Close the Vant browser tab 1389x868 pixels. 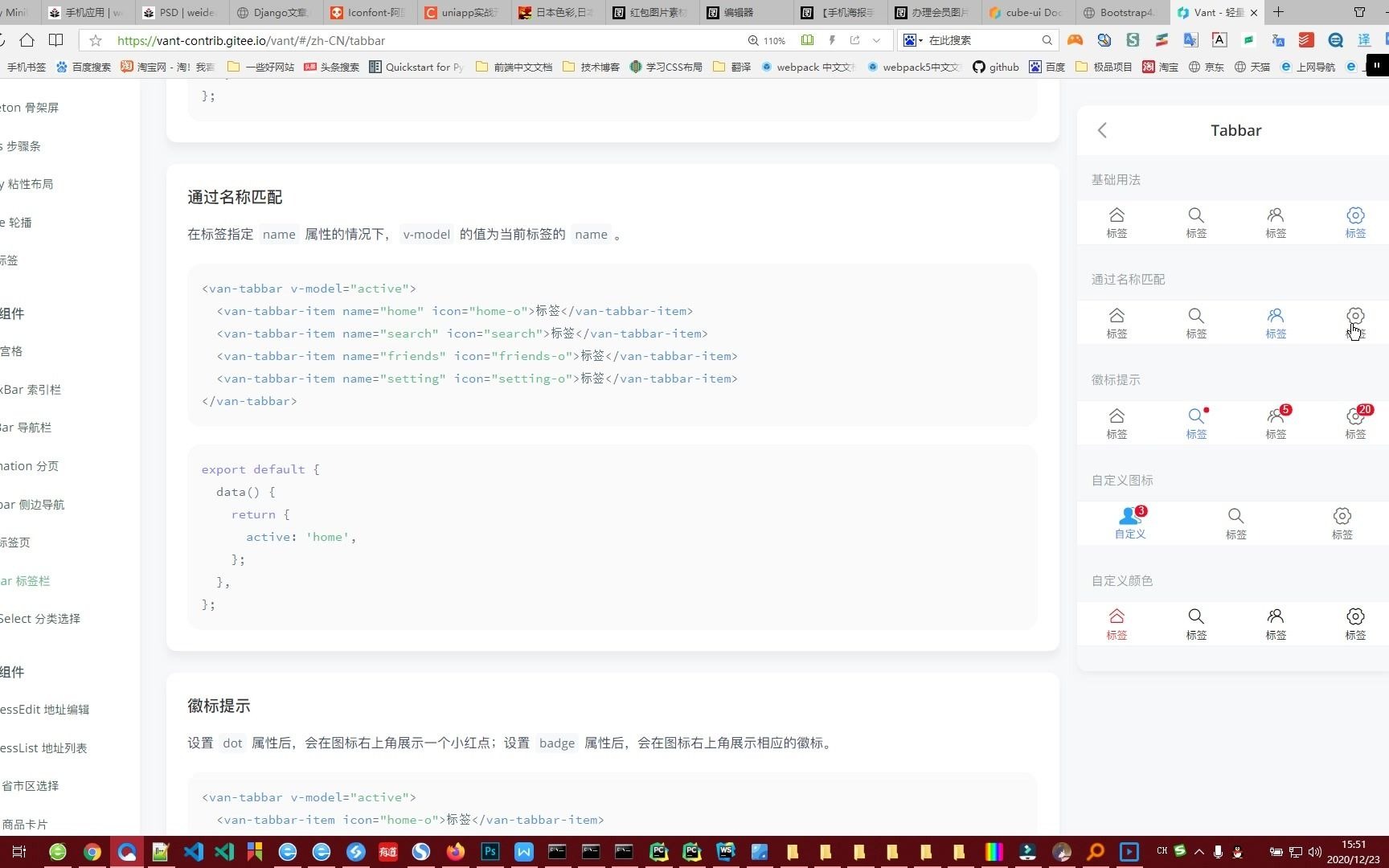[1253, 12]
